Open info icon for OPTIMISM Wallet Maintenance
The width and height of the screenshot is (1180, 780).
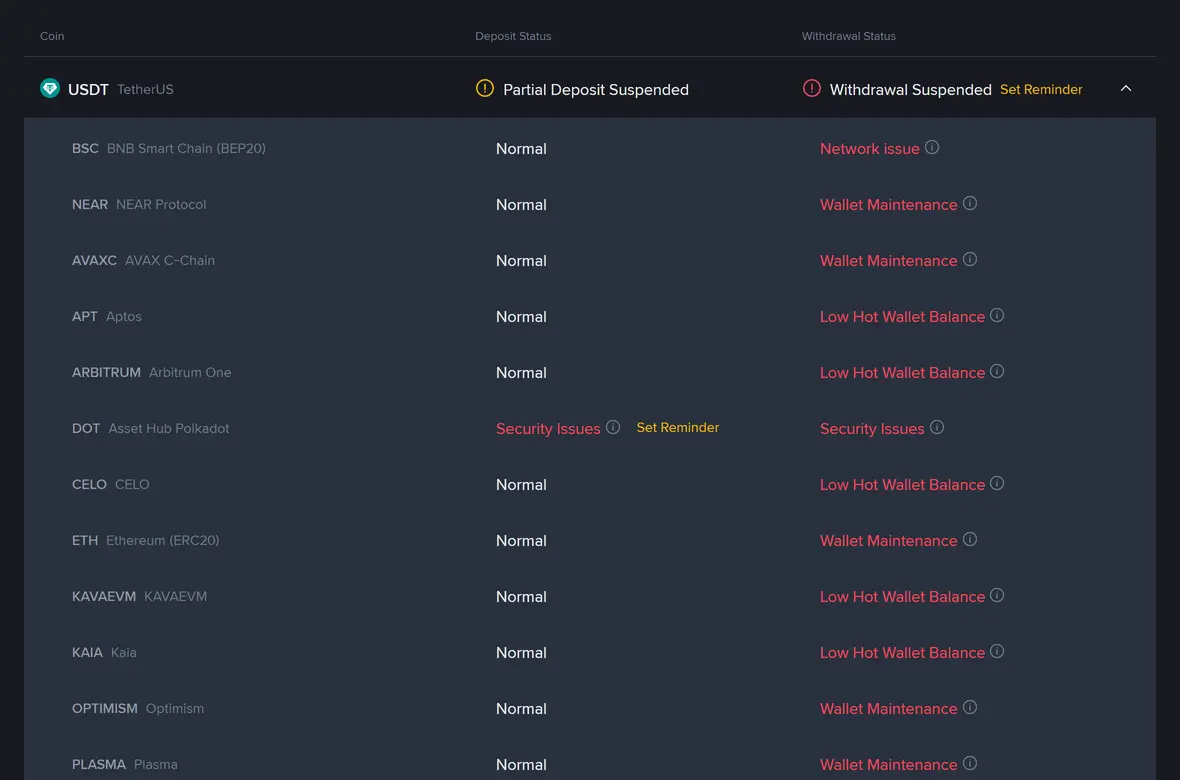pos(970,707)
